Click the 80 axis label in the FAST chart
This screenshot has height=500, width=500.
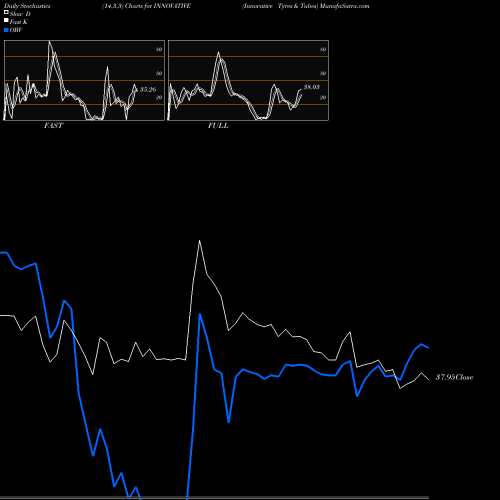point(159,49)
